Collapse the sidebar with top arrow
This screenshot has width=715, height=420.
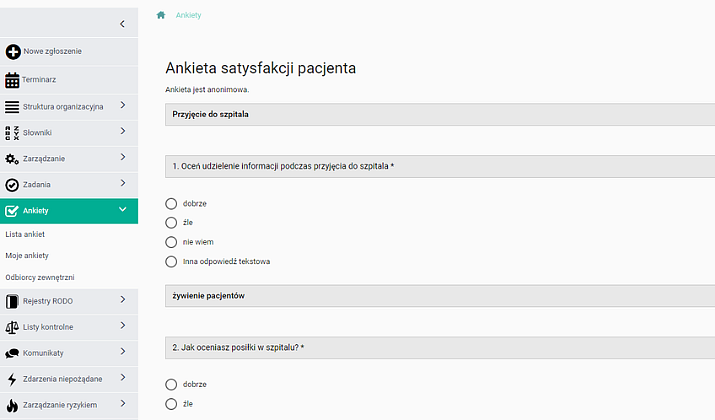(x=122, y=23)
